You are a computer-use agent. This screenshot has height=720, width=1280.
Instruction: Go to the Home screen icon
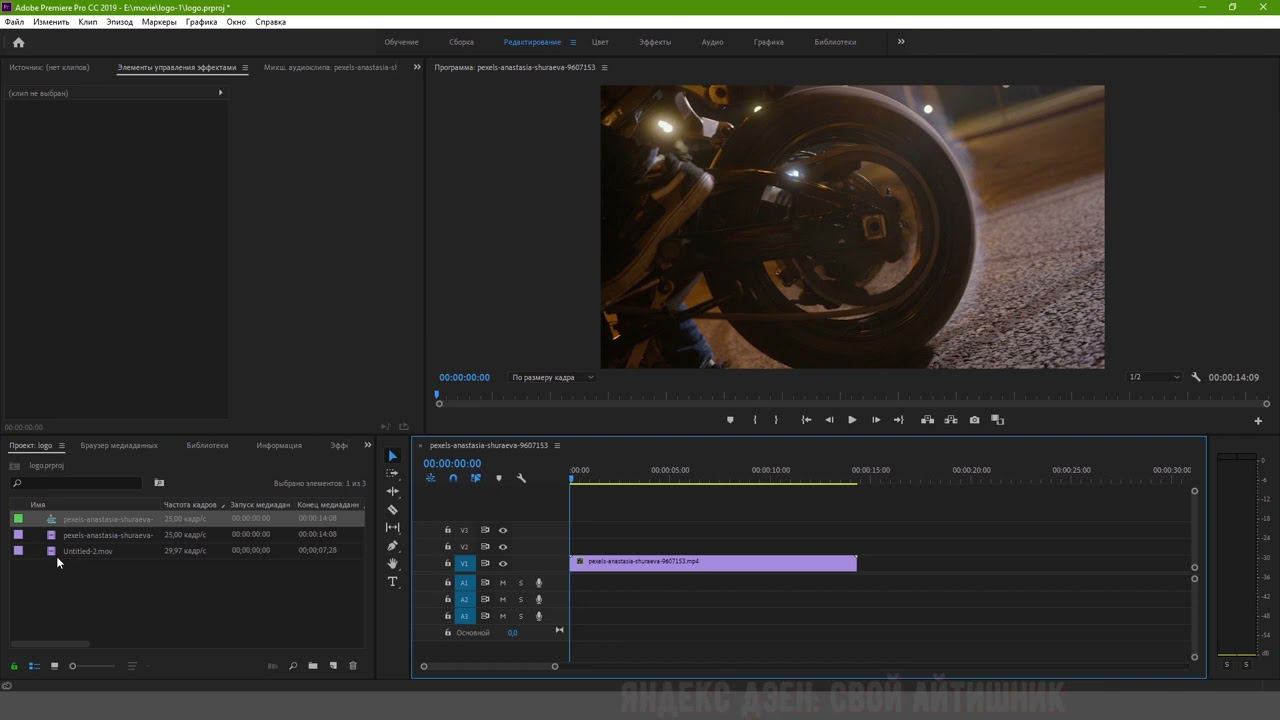18,42
